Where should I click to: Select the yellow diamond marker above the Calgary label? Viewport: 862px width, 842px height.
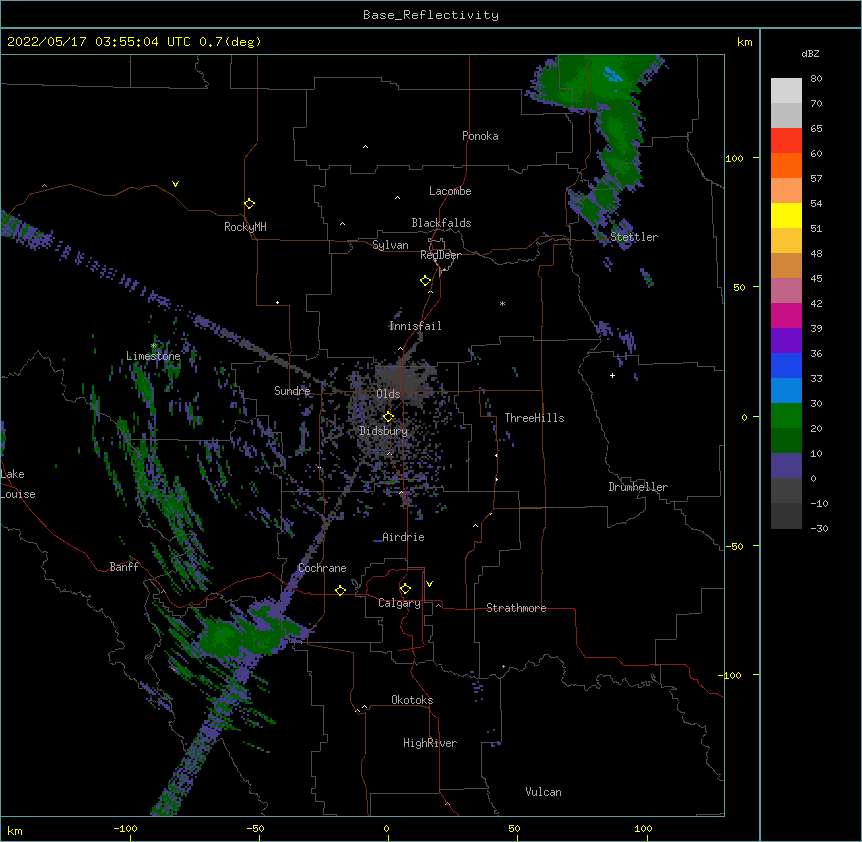405,589
